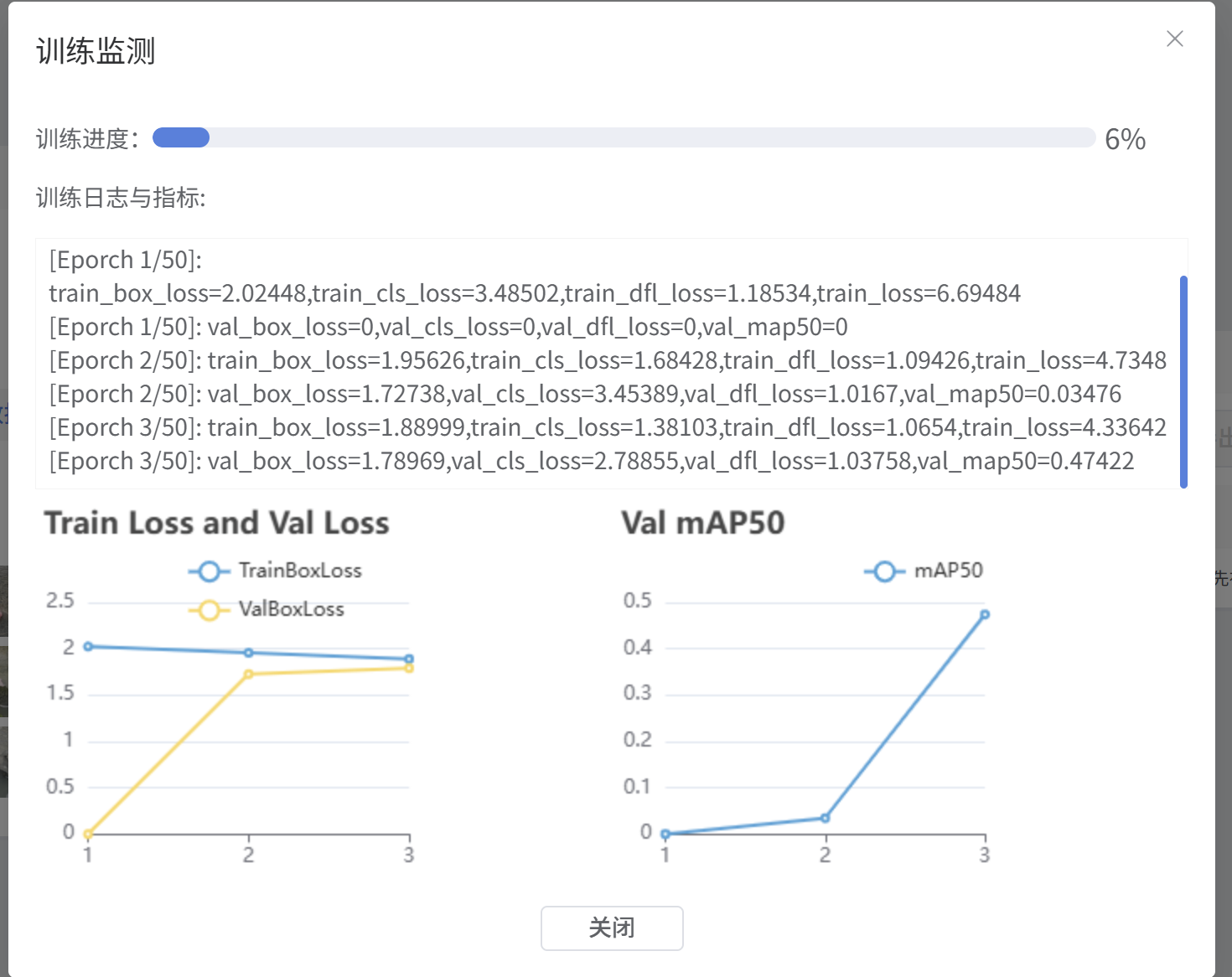Close the 训练监测 dialog with the X icon
1232x977 pixels.
point(1174,39)
